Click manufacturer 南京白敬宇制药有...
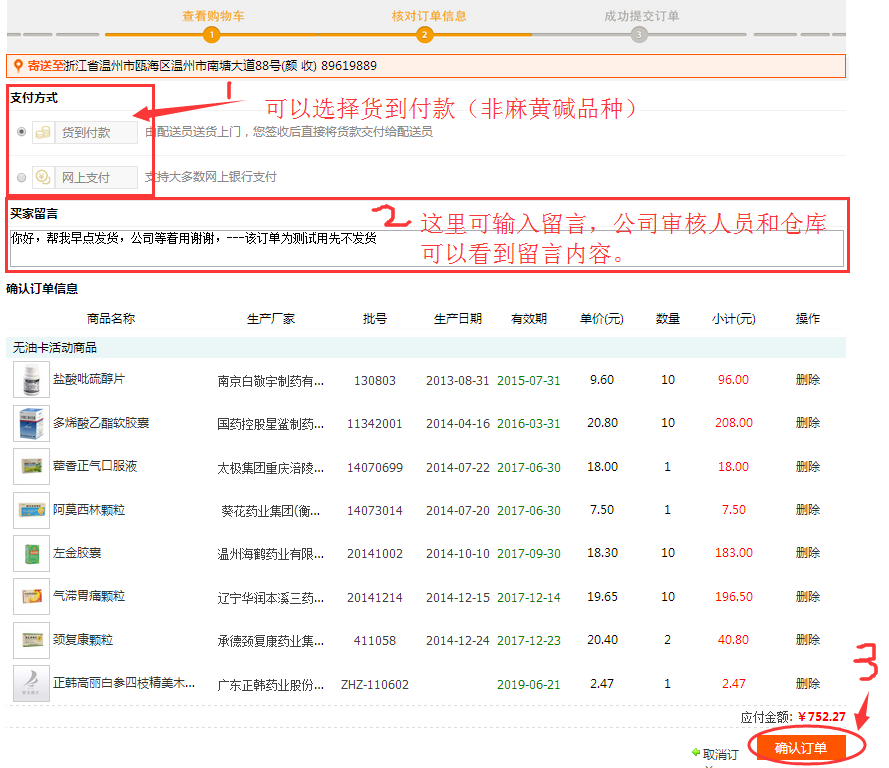 point(270,381)
